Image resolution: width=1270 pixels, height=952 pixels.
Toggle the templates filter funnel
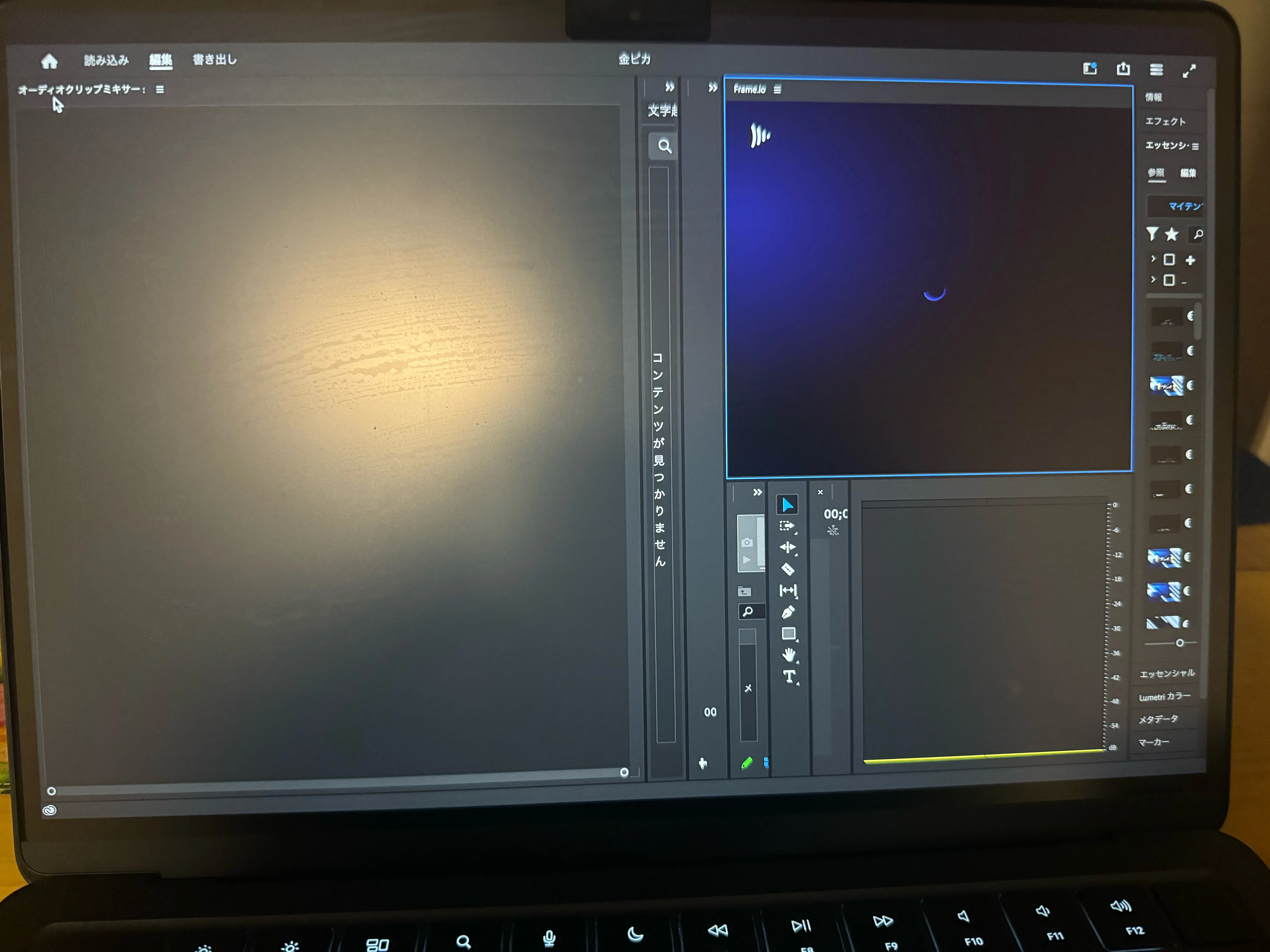pyautogui.click(x=1152, y=234)
